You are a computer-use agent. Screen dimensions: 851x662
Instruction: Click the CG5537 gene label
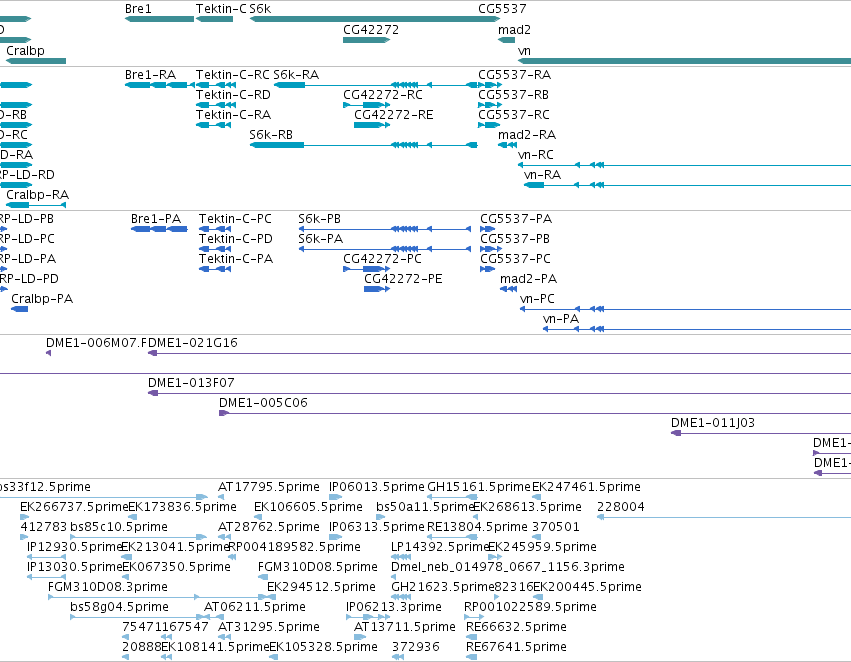click(502, 9)
